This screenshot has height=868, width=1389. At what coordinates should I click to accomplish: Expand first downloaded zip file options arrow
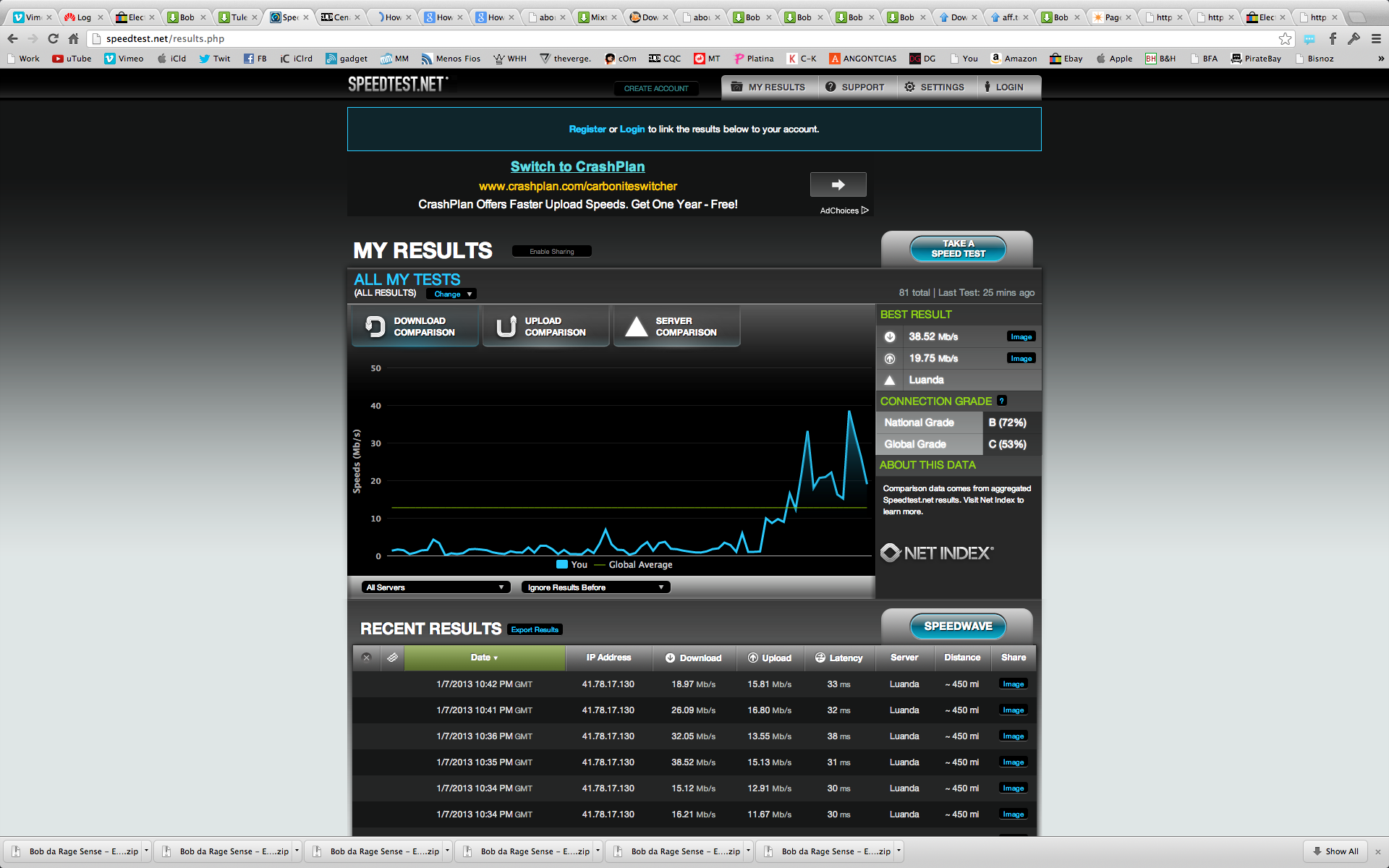click(x=146, y=851)
